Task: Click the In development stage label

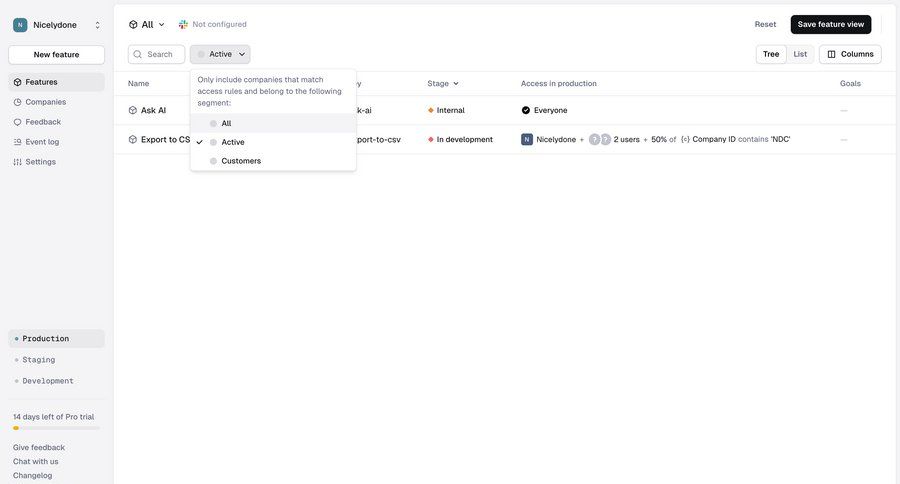Action: 464,140
